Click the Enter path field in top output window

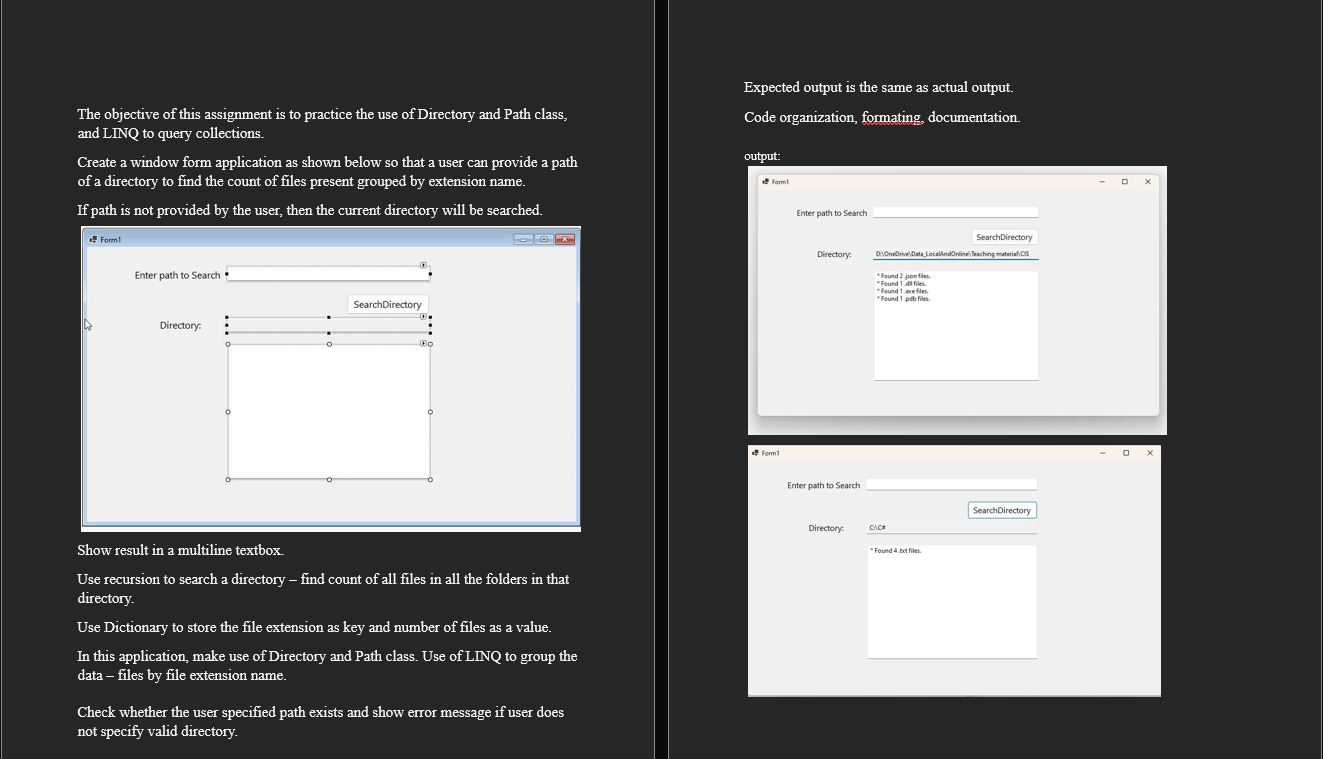[955, 212]
